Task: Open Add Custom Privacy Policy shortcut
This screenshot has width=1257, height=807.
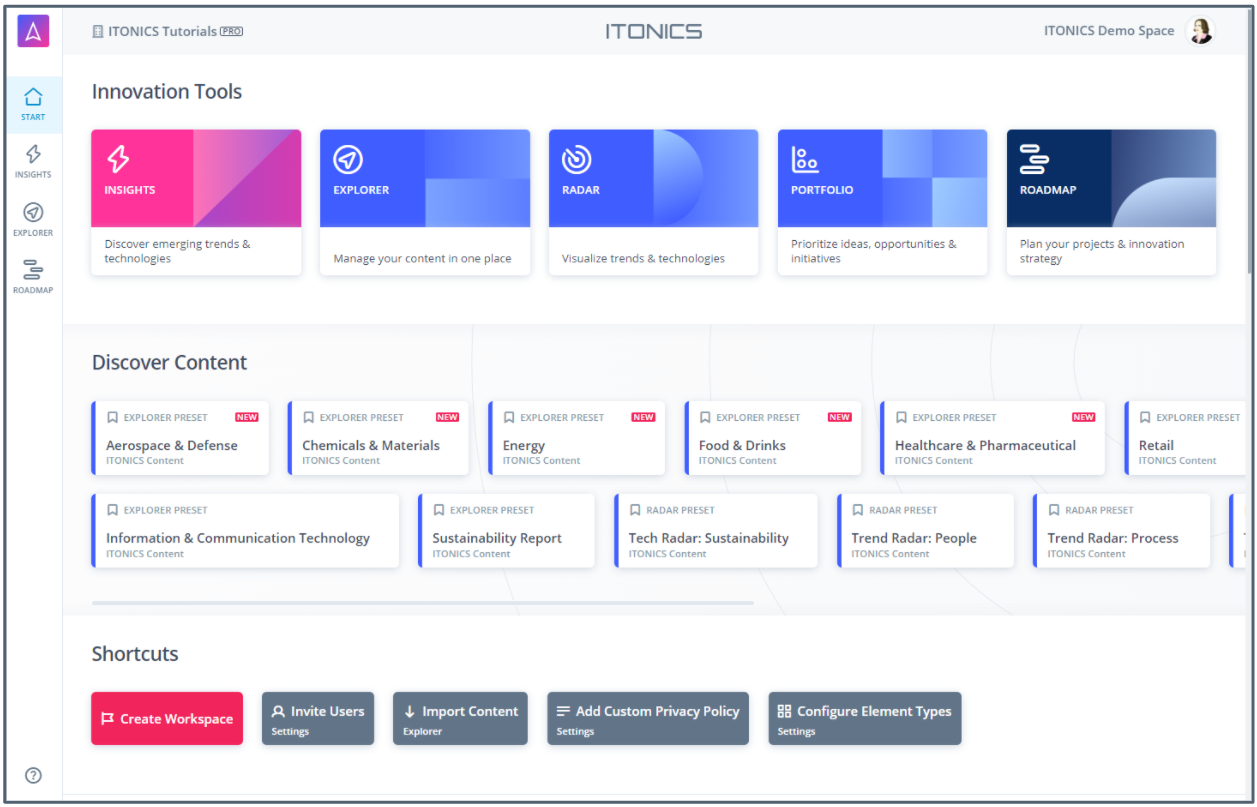Action: click(648, 719)
